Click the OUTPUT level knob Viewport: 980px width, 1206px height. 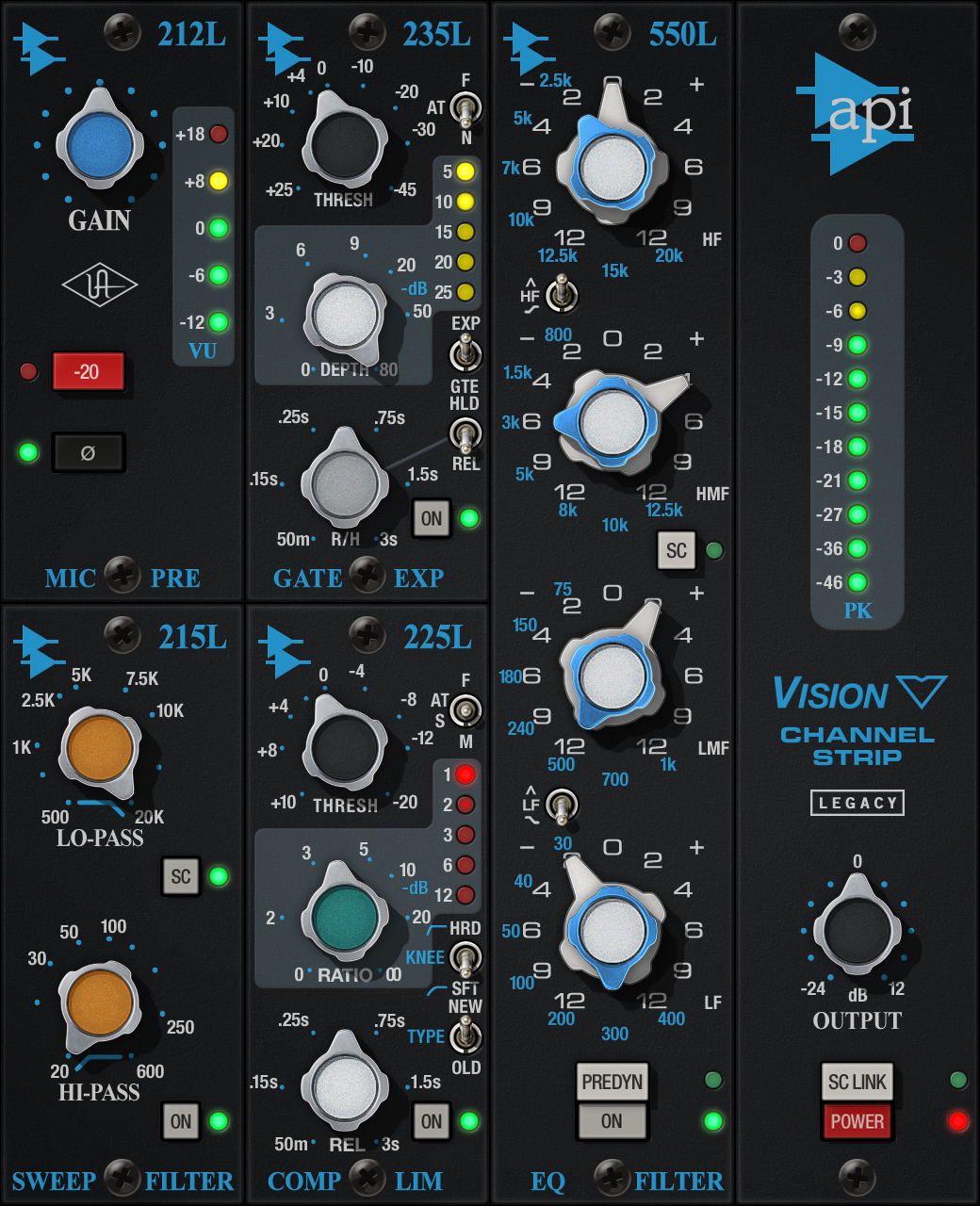[x=857, y=929]
